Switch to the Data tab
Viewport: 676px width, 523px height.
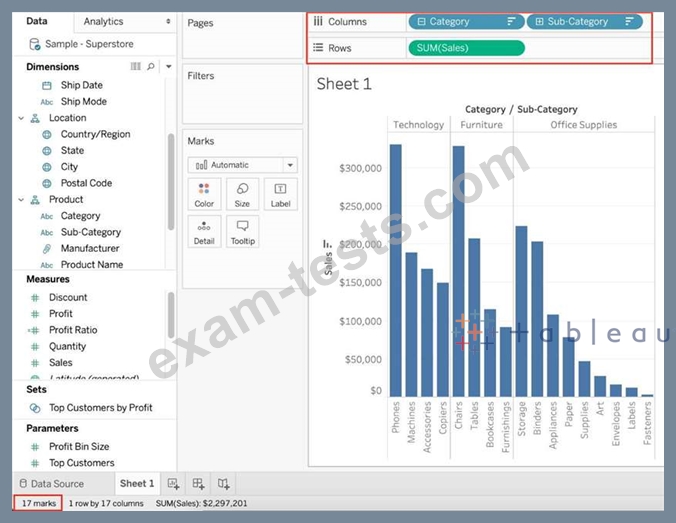[37, 21]
